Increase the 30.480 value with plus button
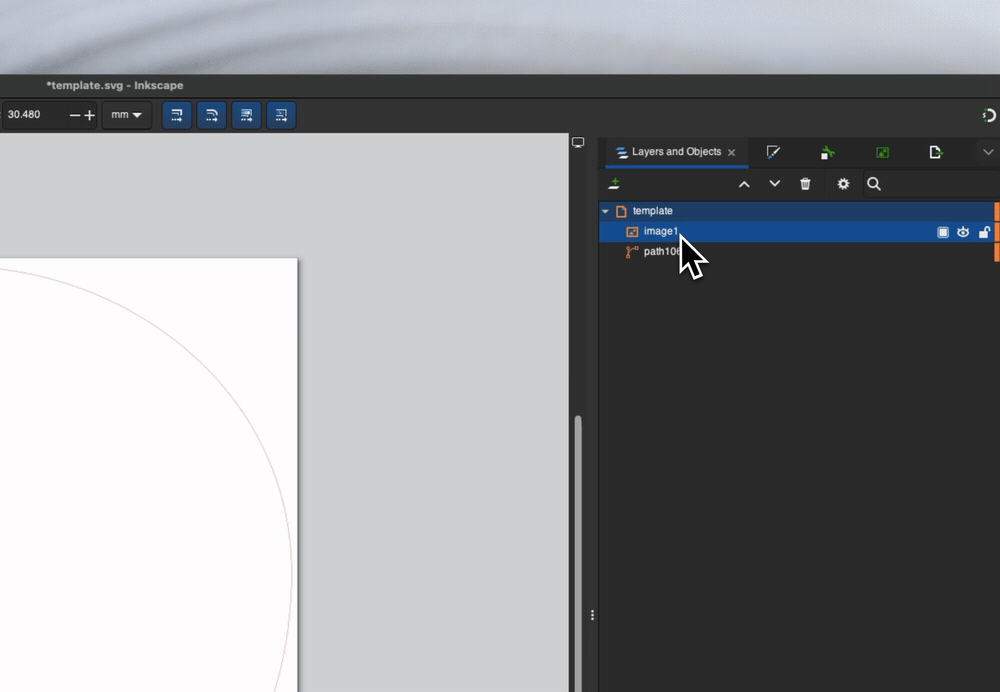The width and height of the screenshot is (1000, 692). pos(89,115)
